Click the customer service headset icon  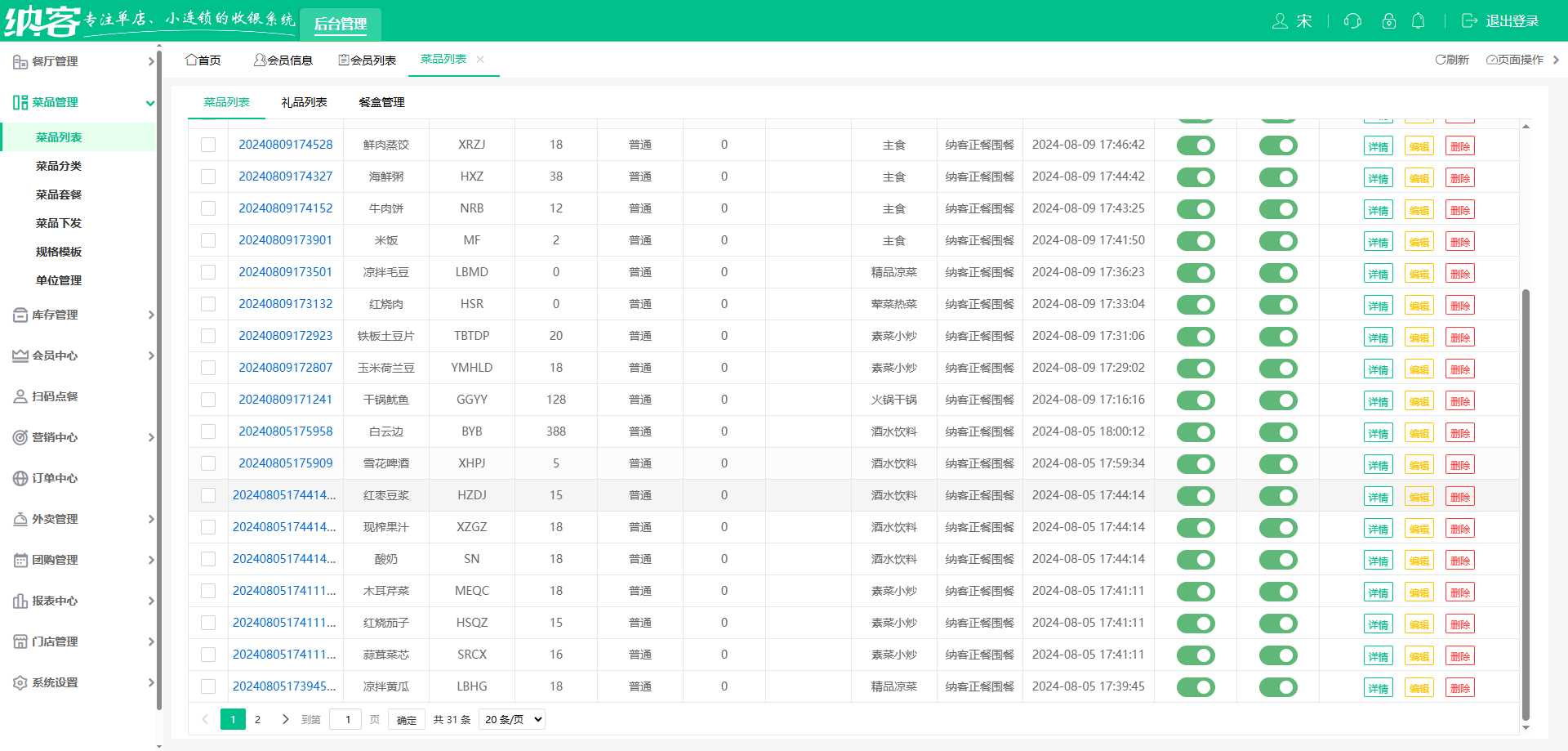pyautogui.click(x=1352, y=21)
